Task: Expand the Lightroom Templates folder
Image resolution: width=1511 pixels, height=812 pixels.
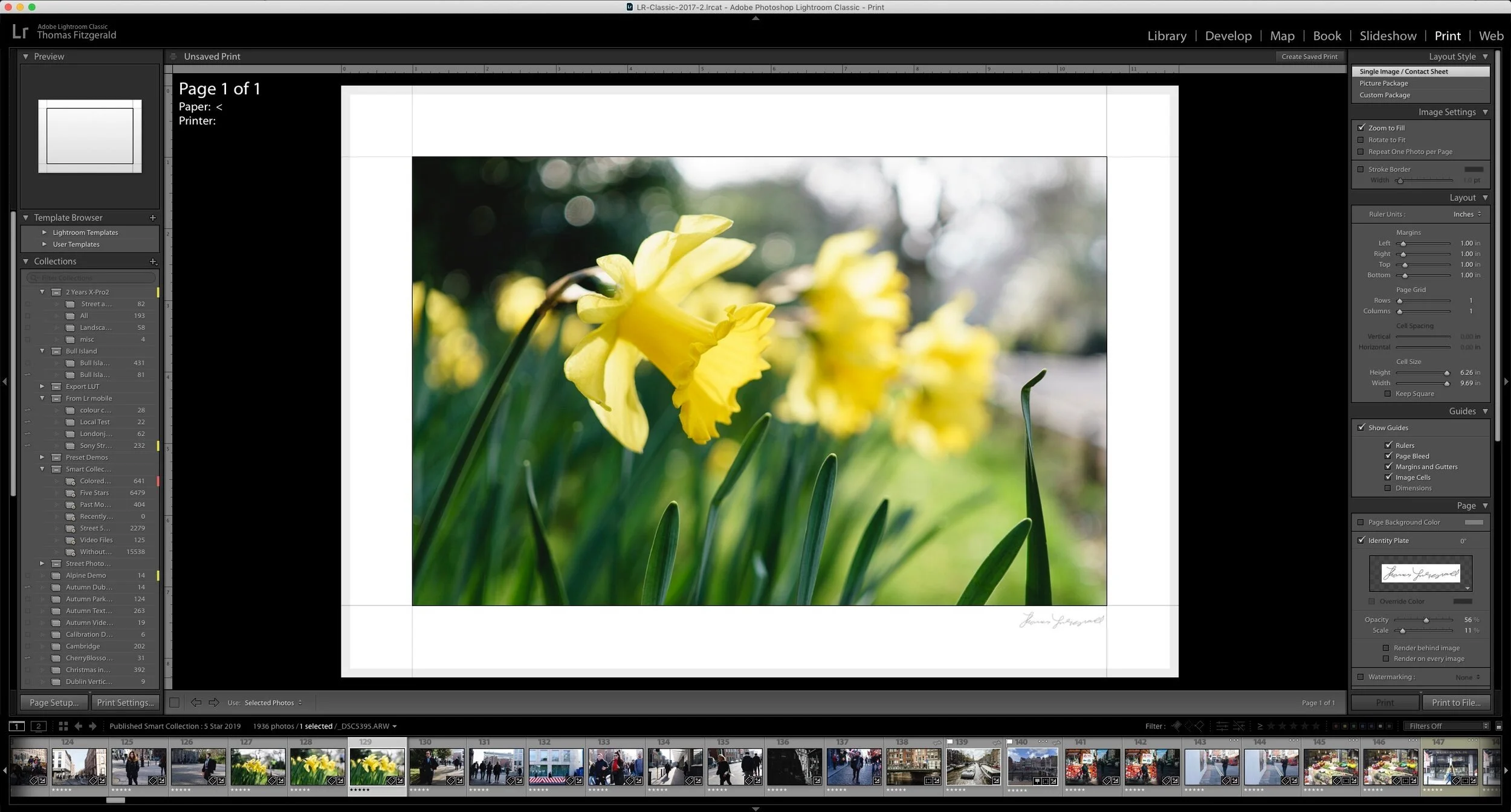Action: tap(44, 233)
